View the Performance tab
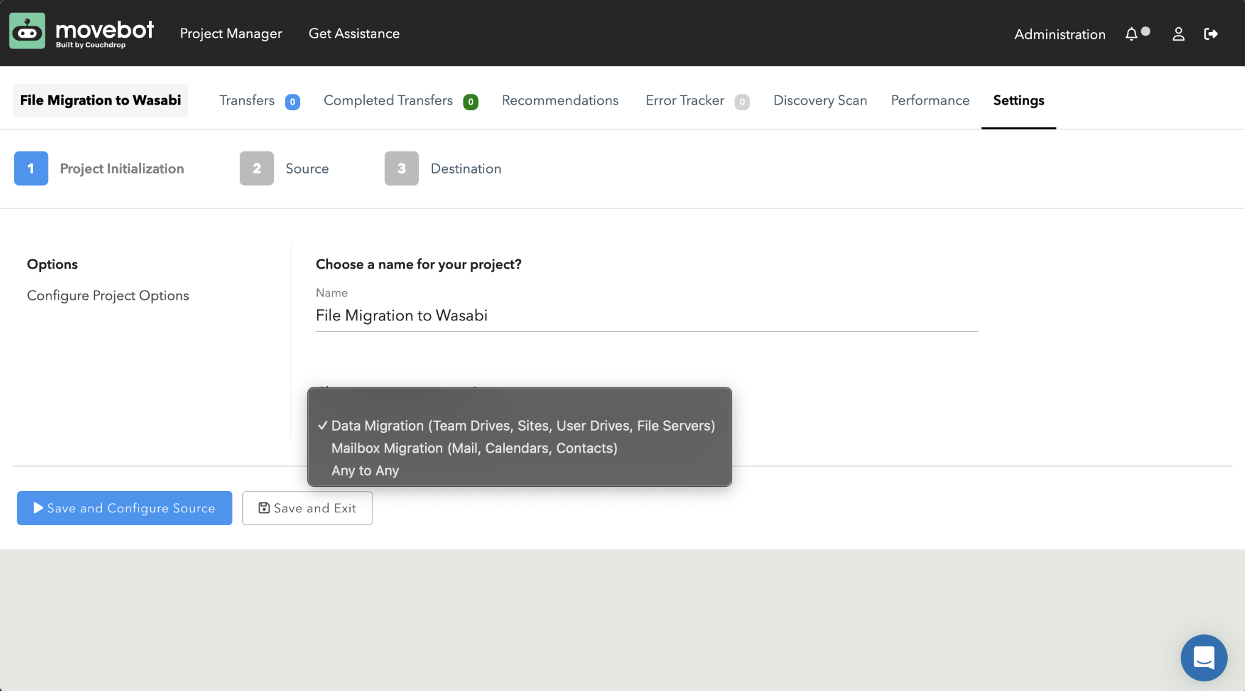Viewport: 1245px width, 691px height. point(930,100)
